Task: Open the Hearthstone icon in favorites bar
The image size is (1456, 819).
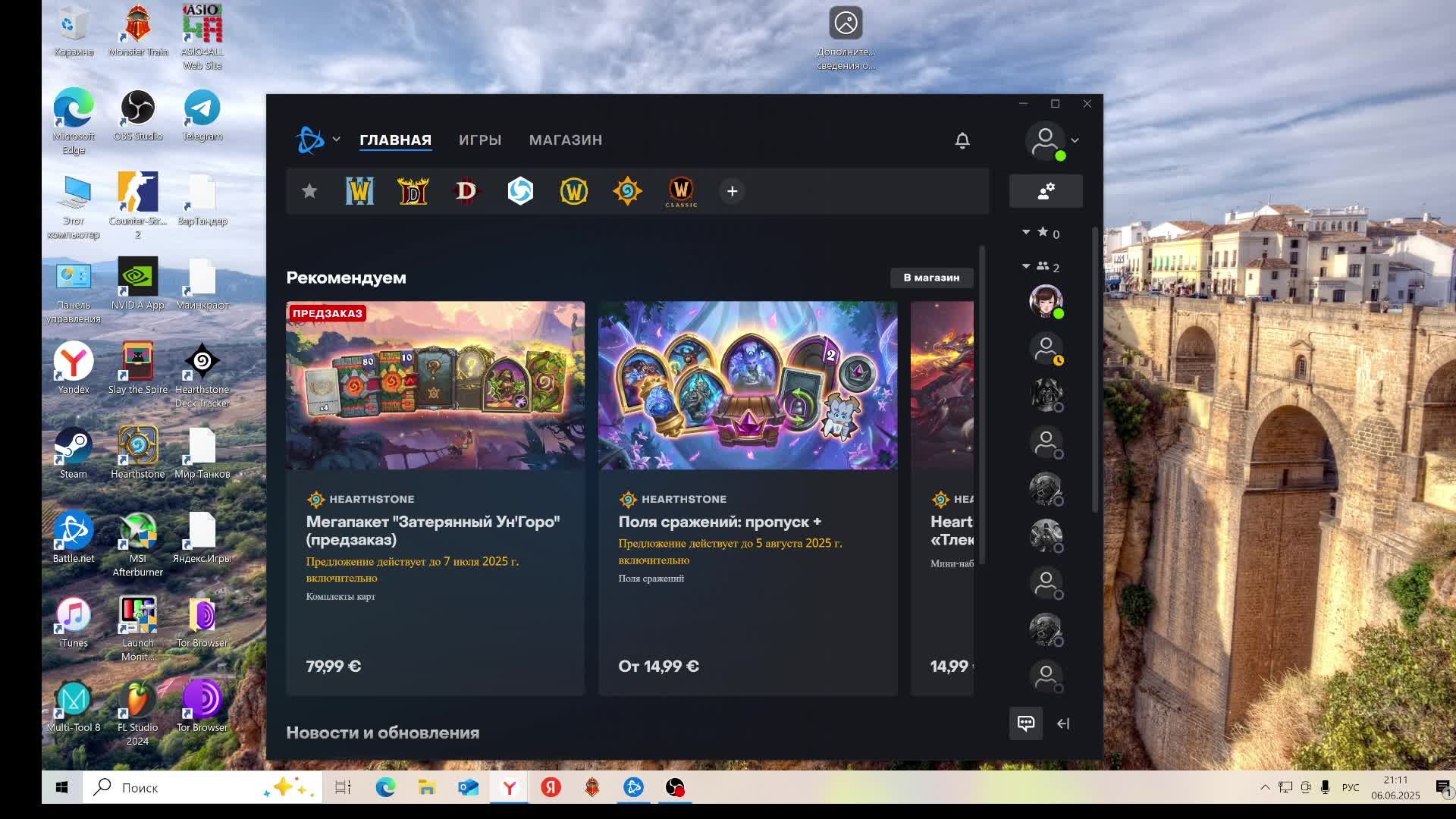Action: (x=627, y=191)
